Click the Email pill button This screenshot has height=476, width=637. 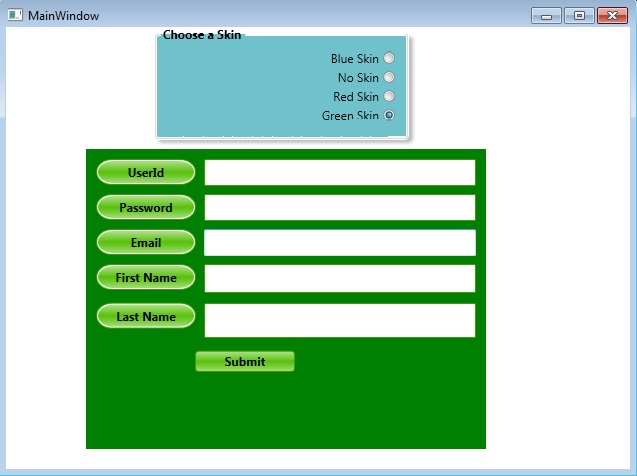pyautogui.click(x=146, y=242)
